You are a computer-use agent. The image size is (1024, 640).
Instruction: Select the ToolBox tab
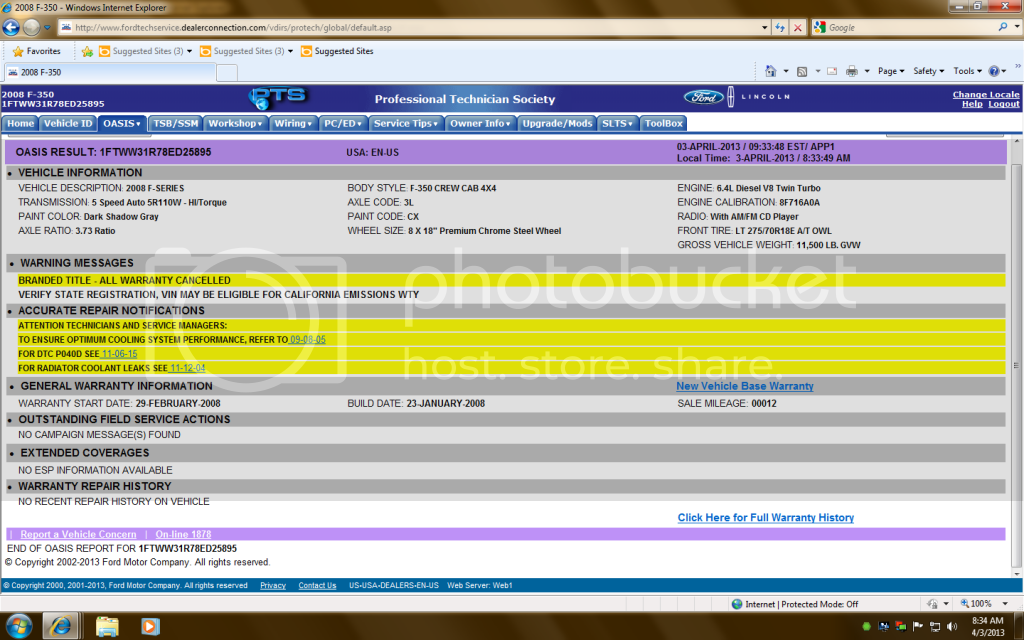(664, 123)
